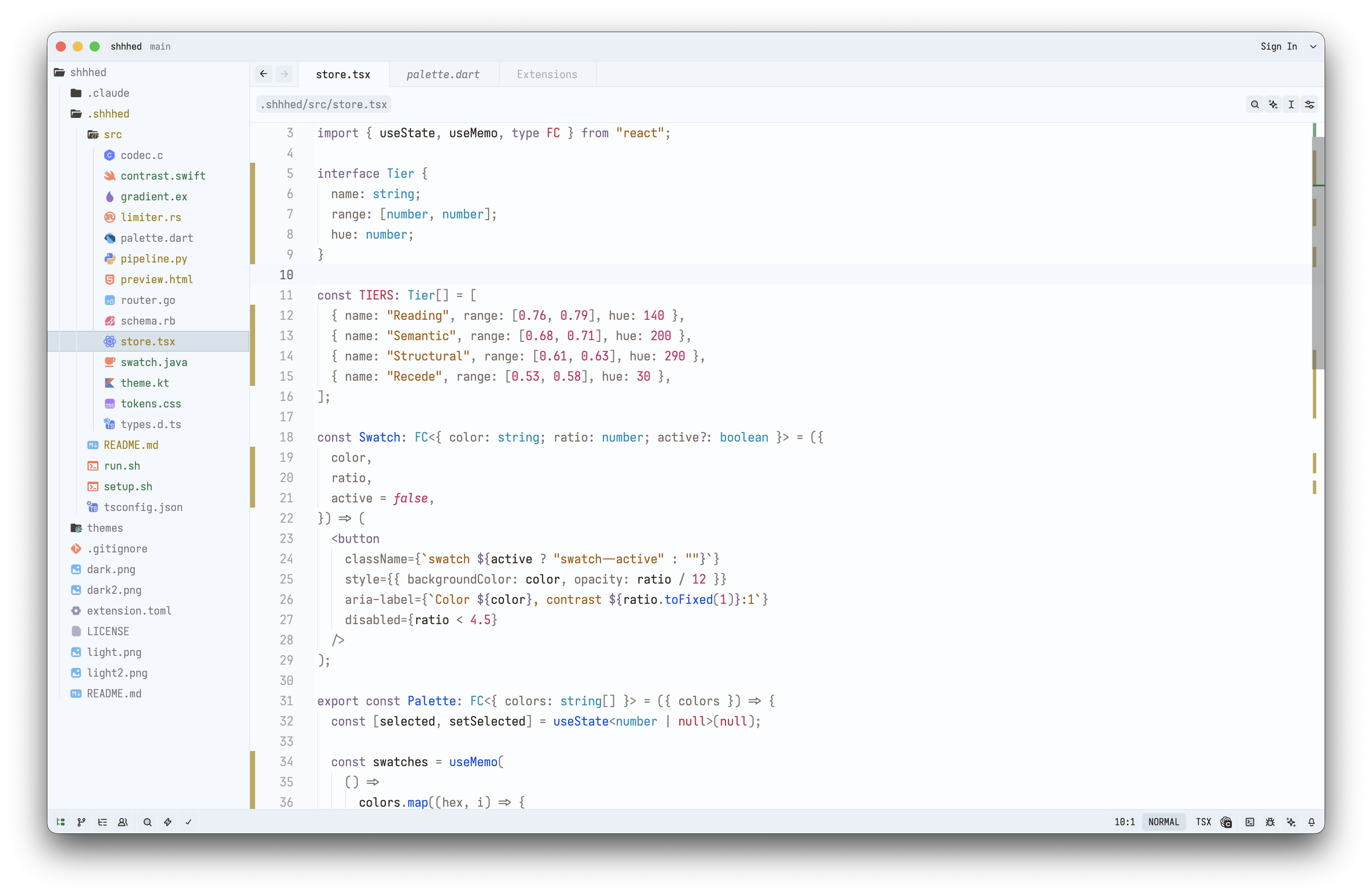Switch to the store.tsx tab
1372x896 pixels.
343,74
